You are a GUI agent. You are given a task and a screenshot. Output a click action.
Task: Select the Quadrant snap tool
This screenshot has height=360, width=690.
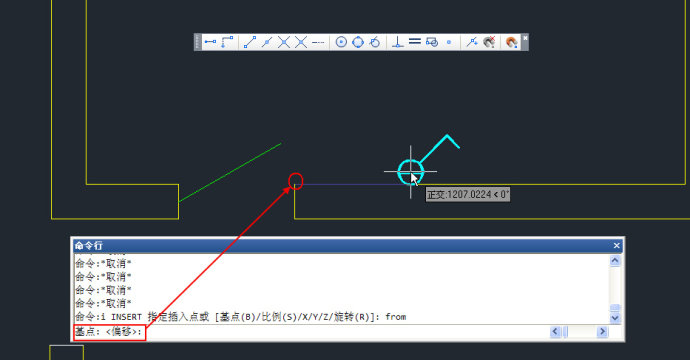358,42
